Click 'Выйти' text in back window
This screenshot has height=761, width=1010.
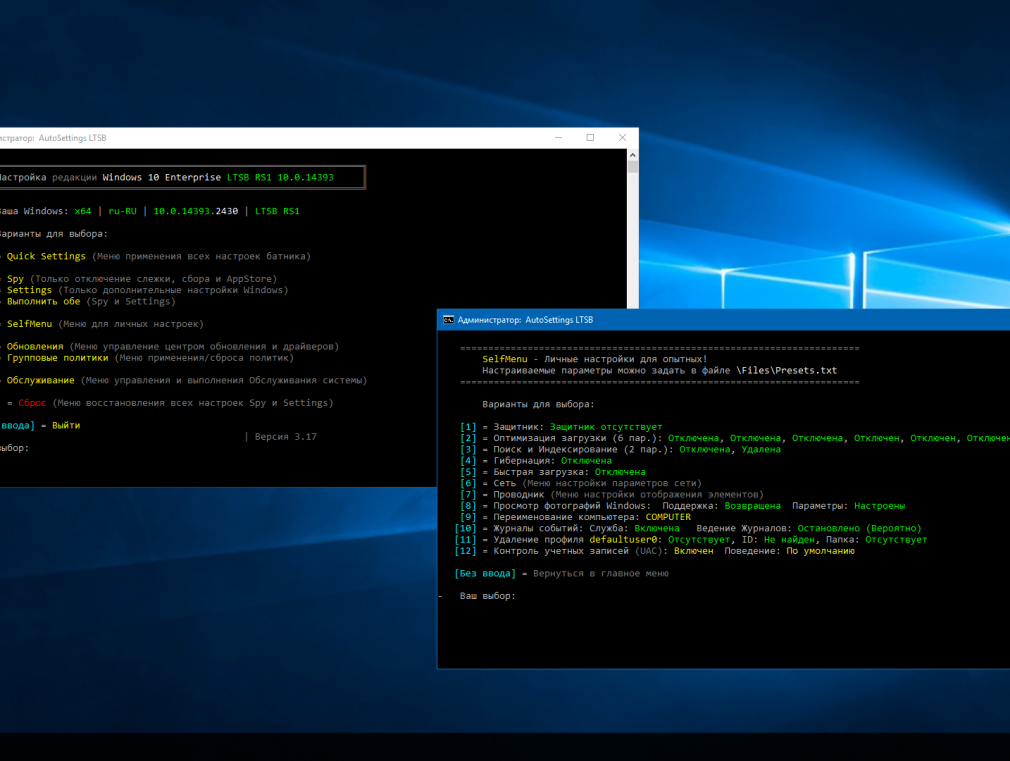(x=66, y=425)
